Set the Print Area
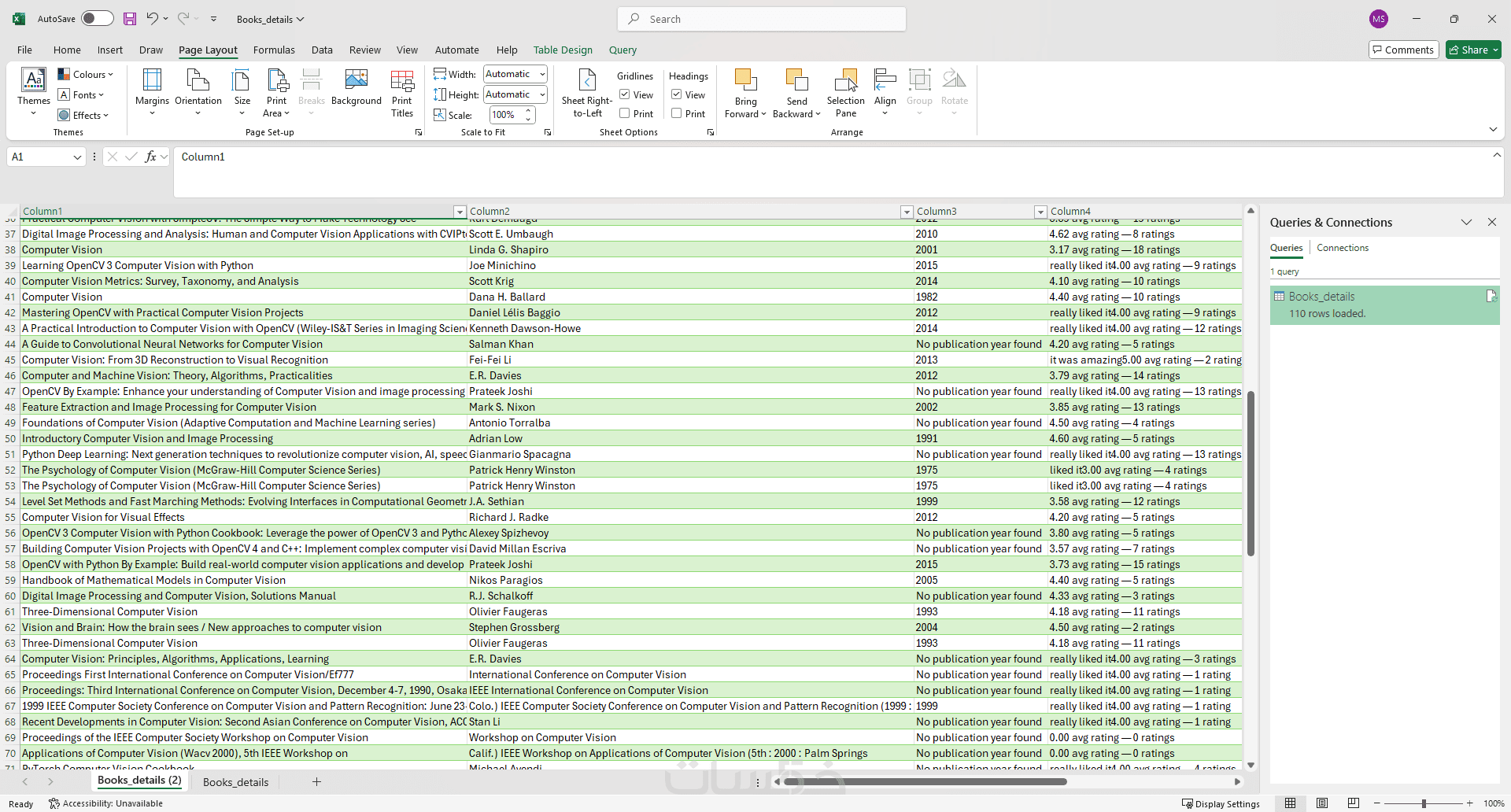 [x=276, y=92]
